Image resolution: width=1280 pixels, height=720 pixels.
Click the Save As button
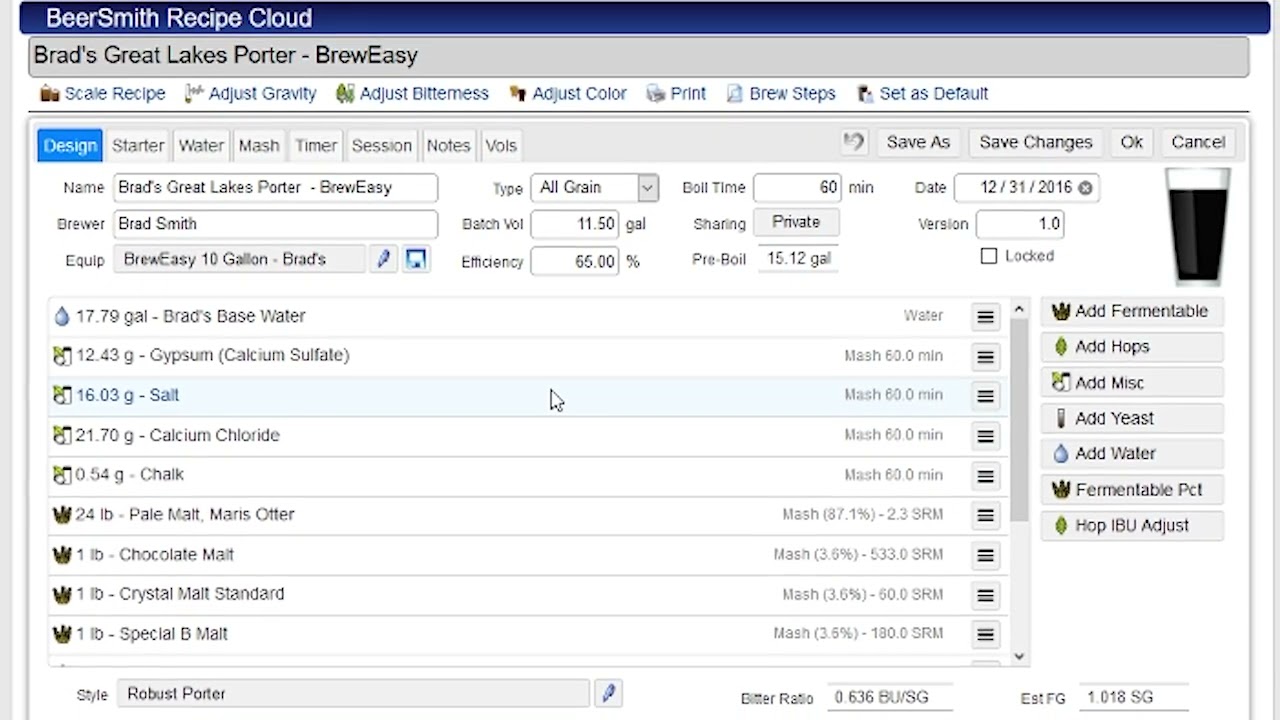point(918,142)
